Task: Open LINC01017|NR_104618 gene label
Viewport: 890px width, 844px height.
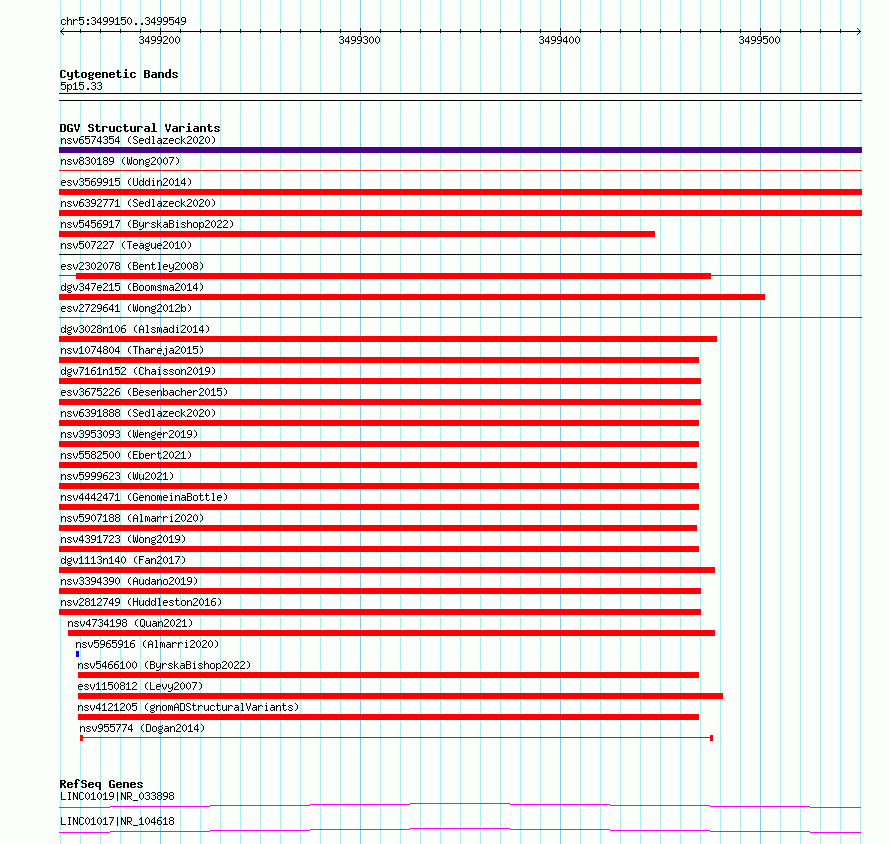Action: click(117, 821)
